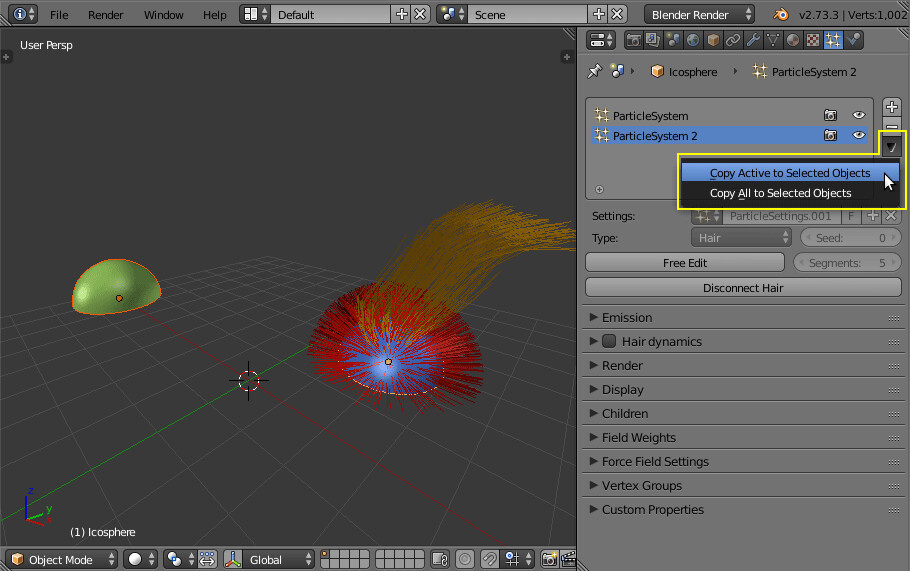
Task: Choose Copy All to Selected Objects
Action: [781, 193]
